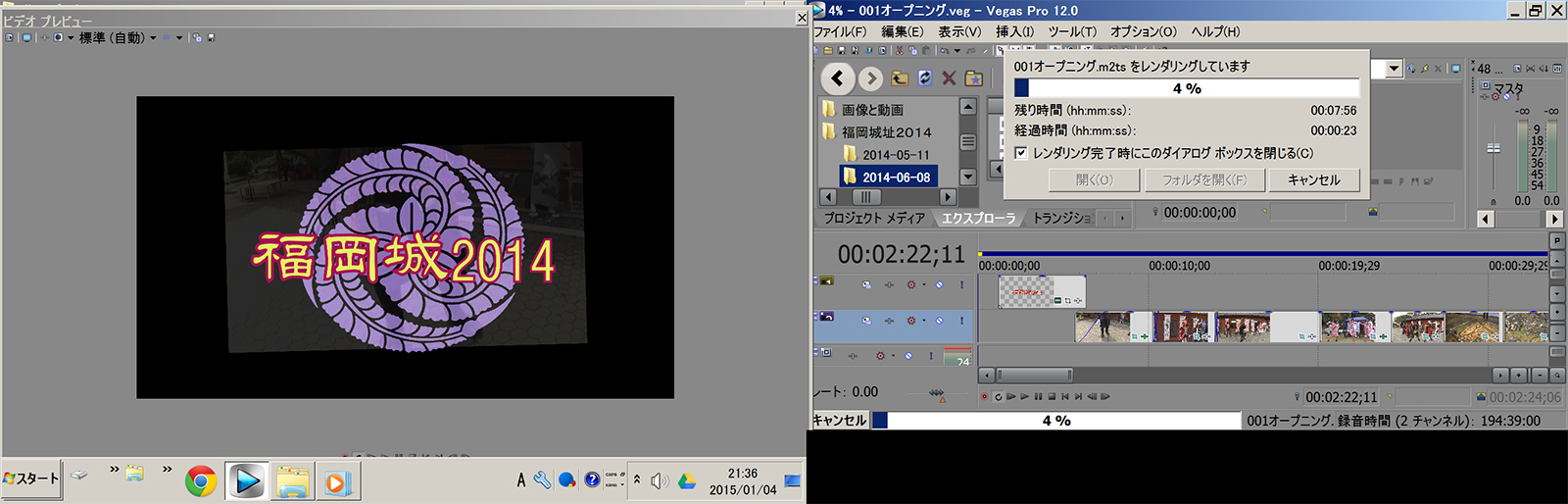Click the red delete X icon in explorer

coord(949,78)
